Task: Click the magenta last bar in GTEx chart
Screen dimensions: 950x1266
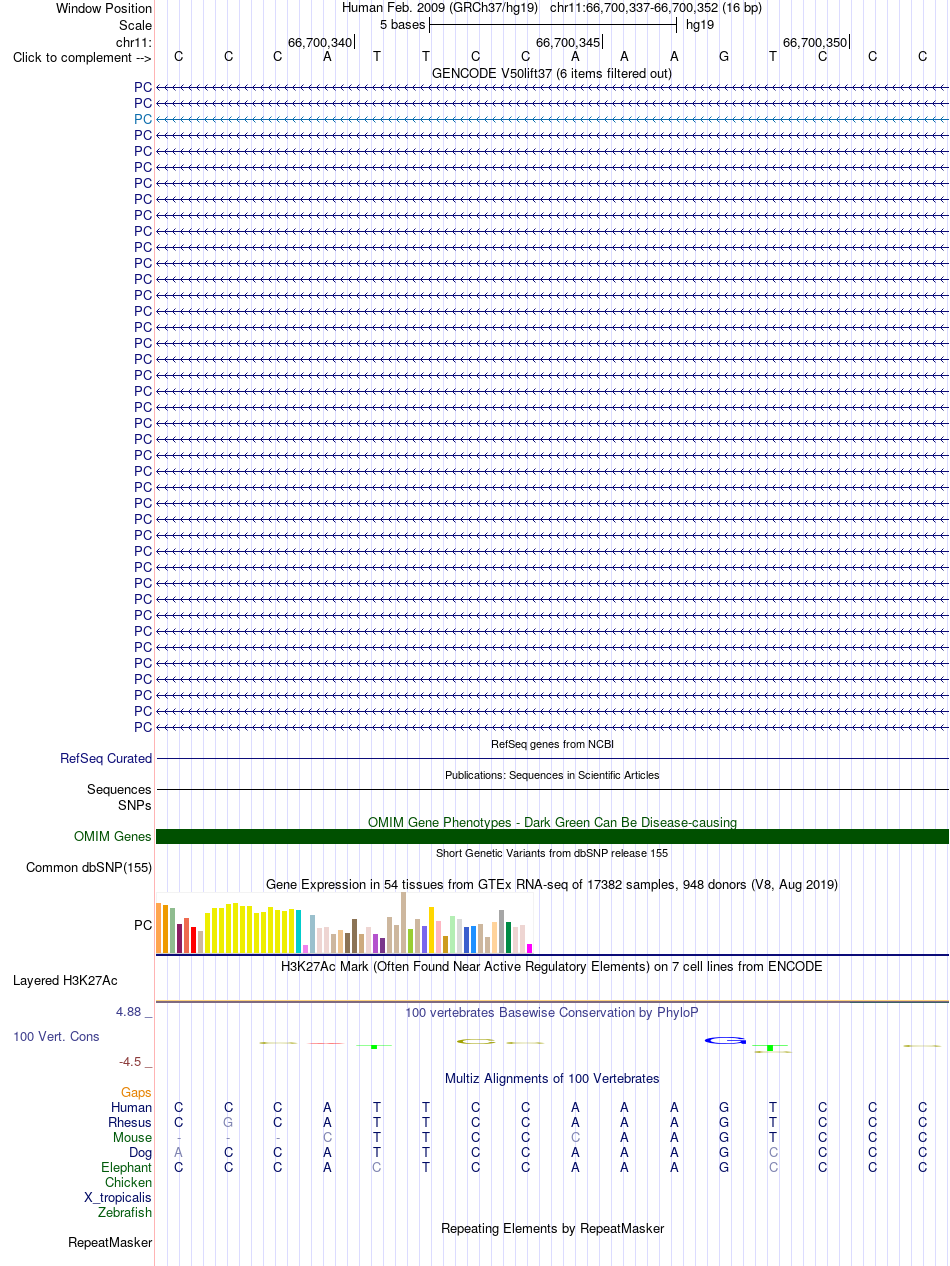Action: [x=529, y=948]
